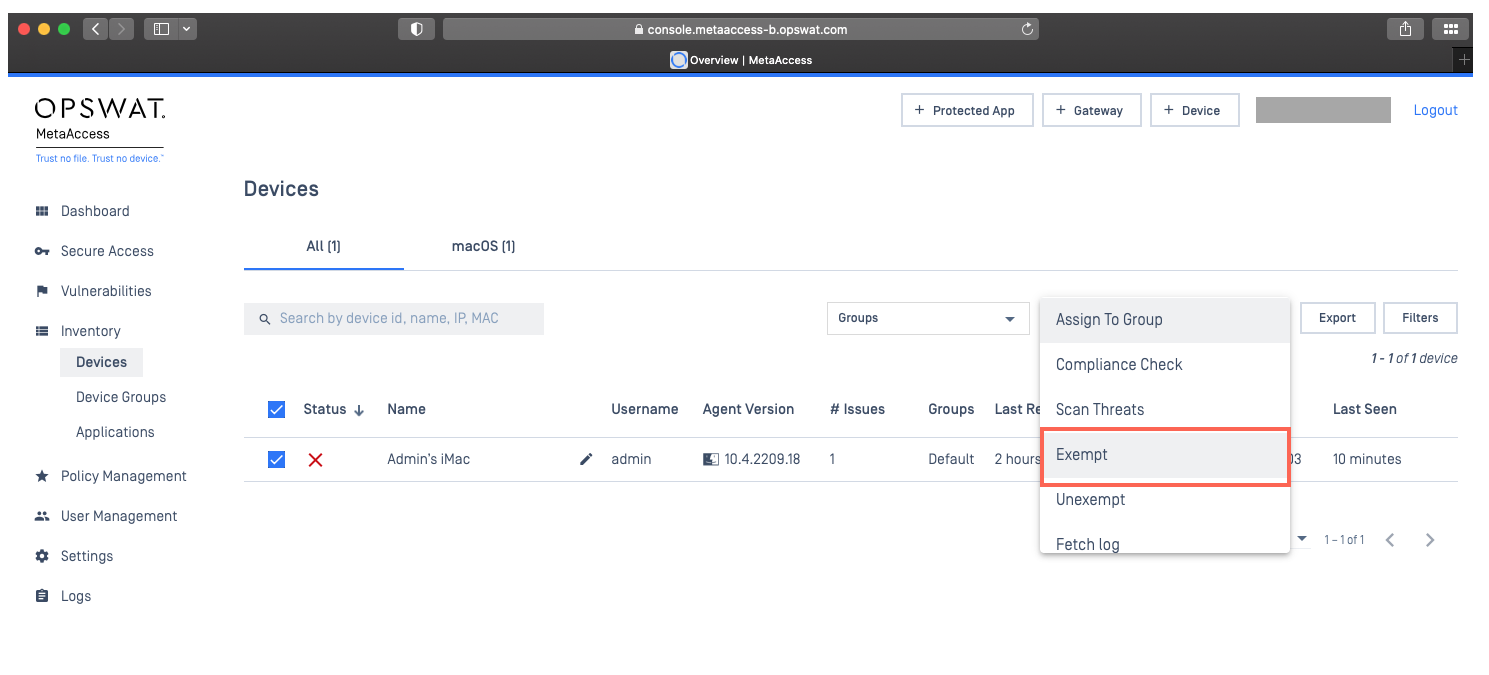Click the admin username cell
1489x675 pixels.
631,459
